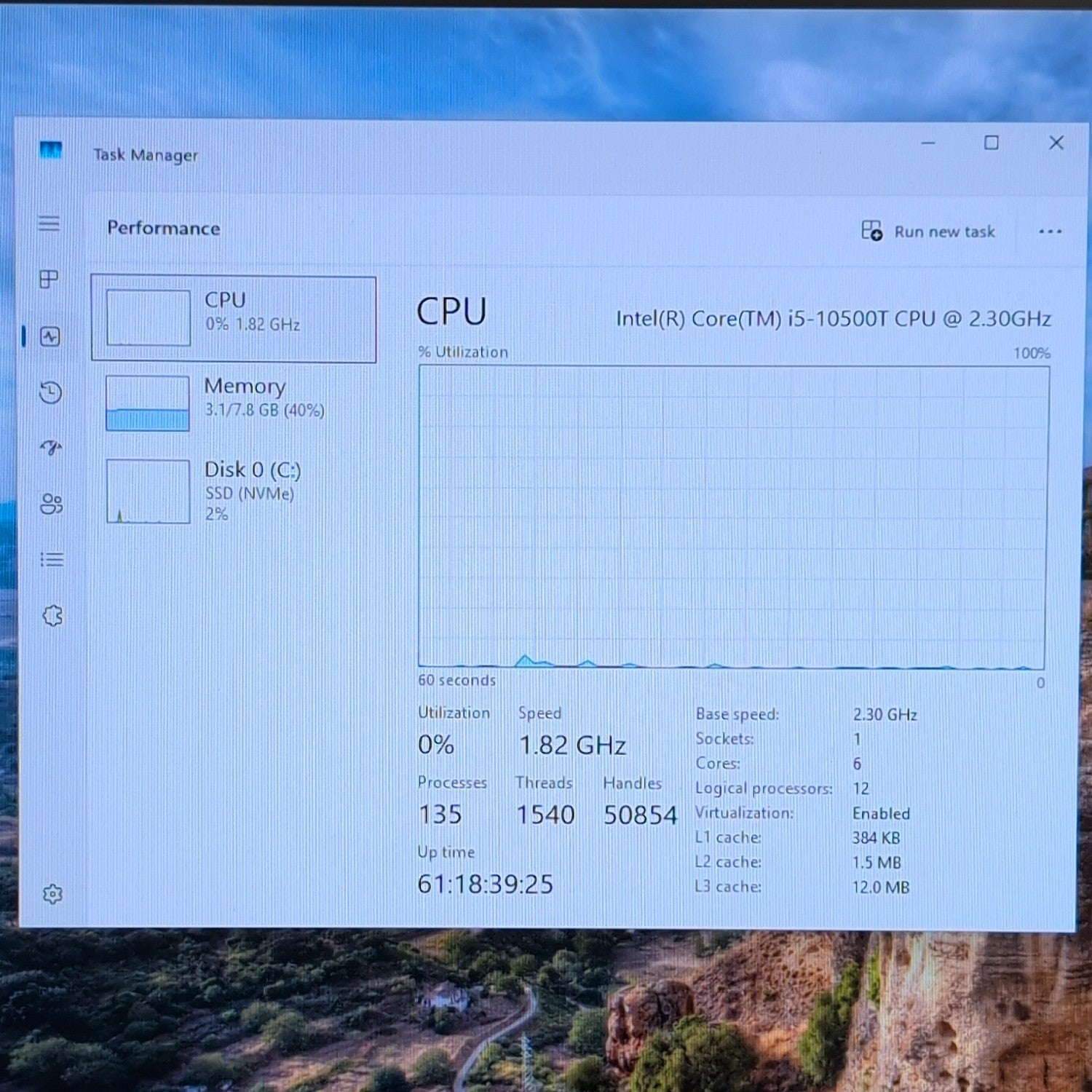Click the "Performance" page heading
The width and height of the screenshot is (1092, 1092).
point(164,229)
